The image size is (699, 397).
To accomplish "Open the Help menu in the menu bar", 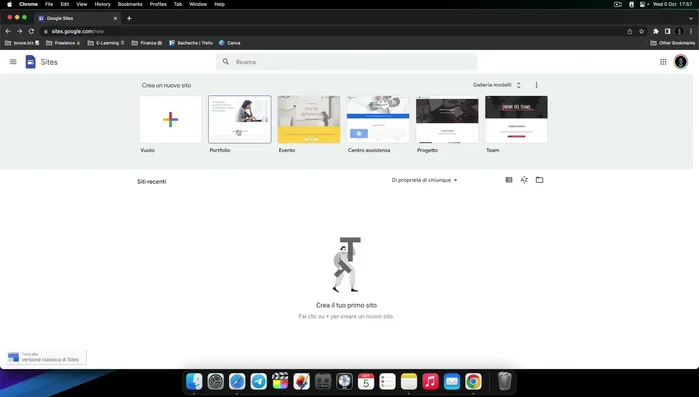I will point(219,4).
